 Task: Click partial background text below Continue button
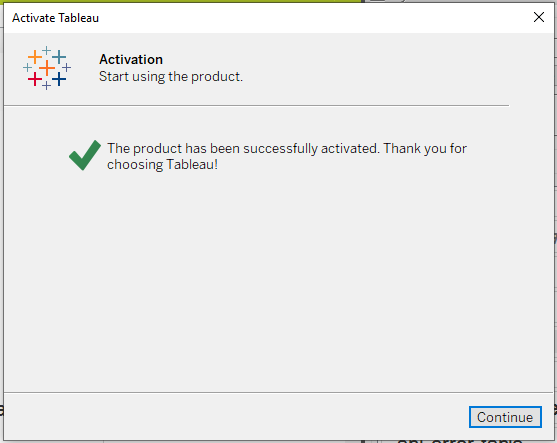(460, 441)
